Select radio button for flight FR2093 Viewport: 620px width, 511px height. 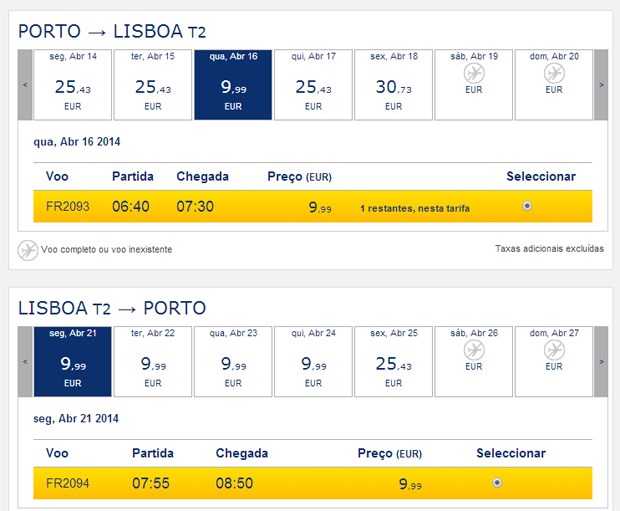(527, 207)
